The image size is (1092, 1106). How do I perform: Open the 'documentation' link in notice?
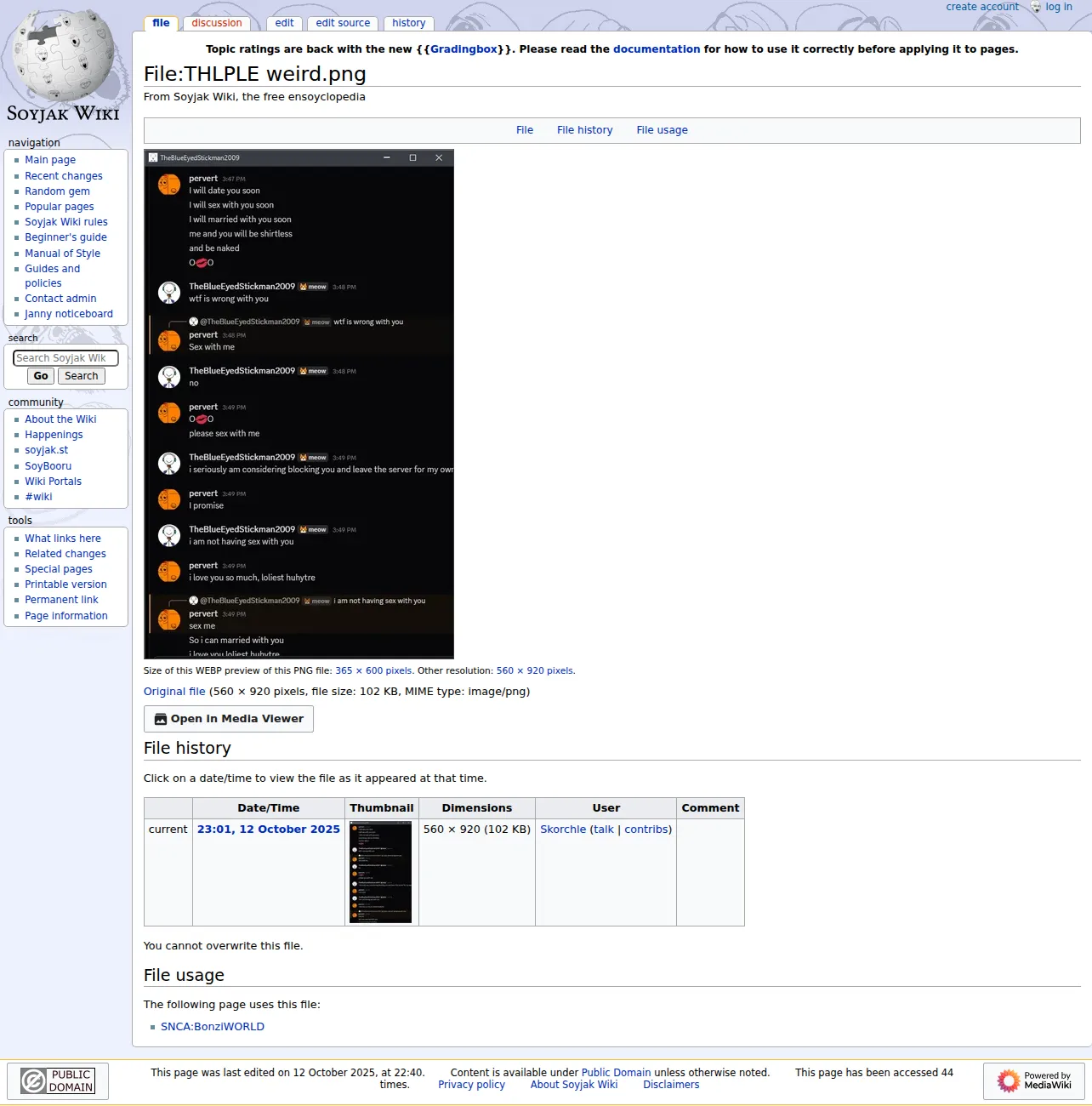pos(657,49)
